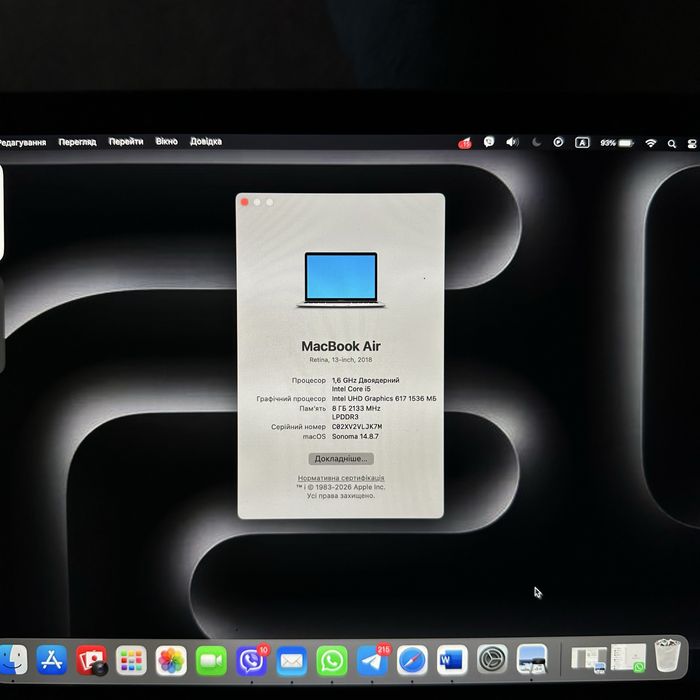The height and width of the screenshot is (700, 700).
Task: Launch the App Store from the Dock
Action: (51, 660)
